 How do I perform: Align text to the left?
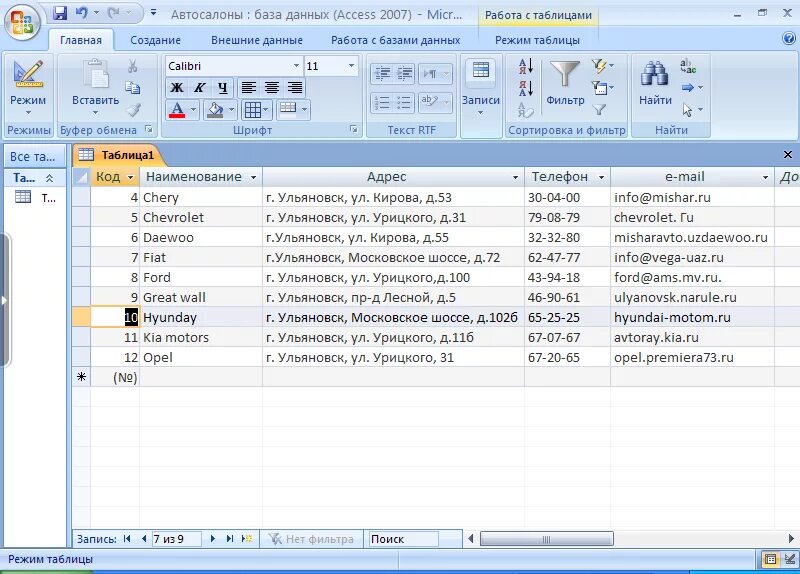pyautogui.click(x=248, y=88)
